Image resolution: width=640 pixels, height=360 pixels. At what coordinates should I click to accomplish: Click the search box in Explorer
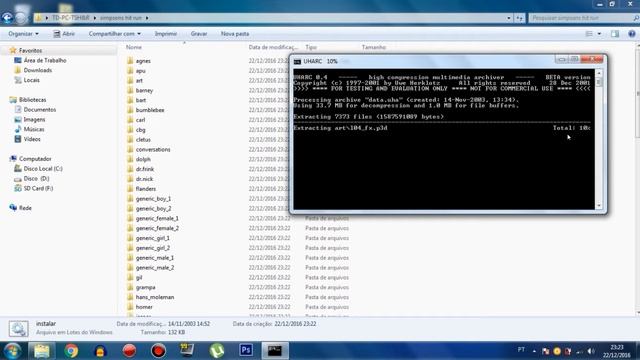pyautogui.click(x=583, y=18)
